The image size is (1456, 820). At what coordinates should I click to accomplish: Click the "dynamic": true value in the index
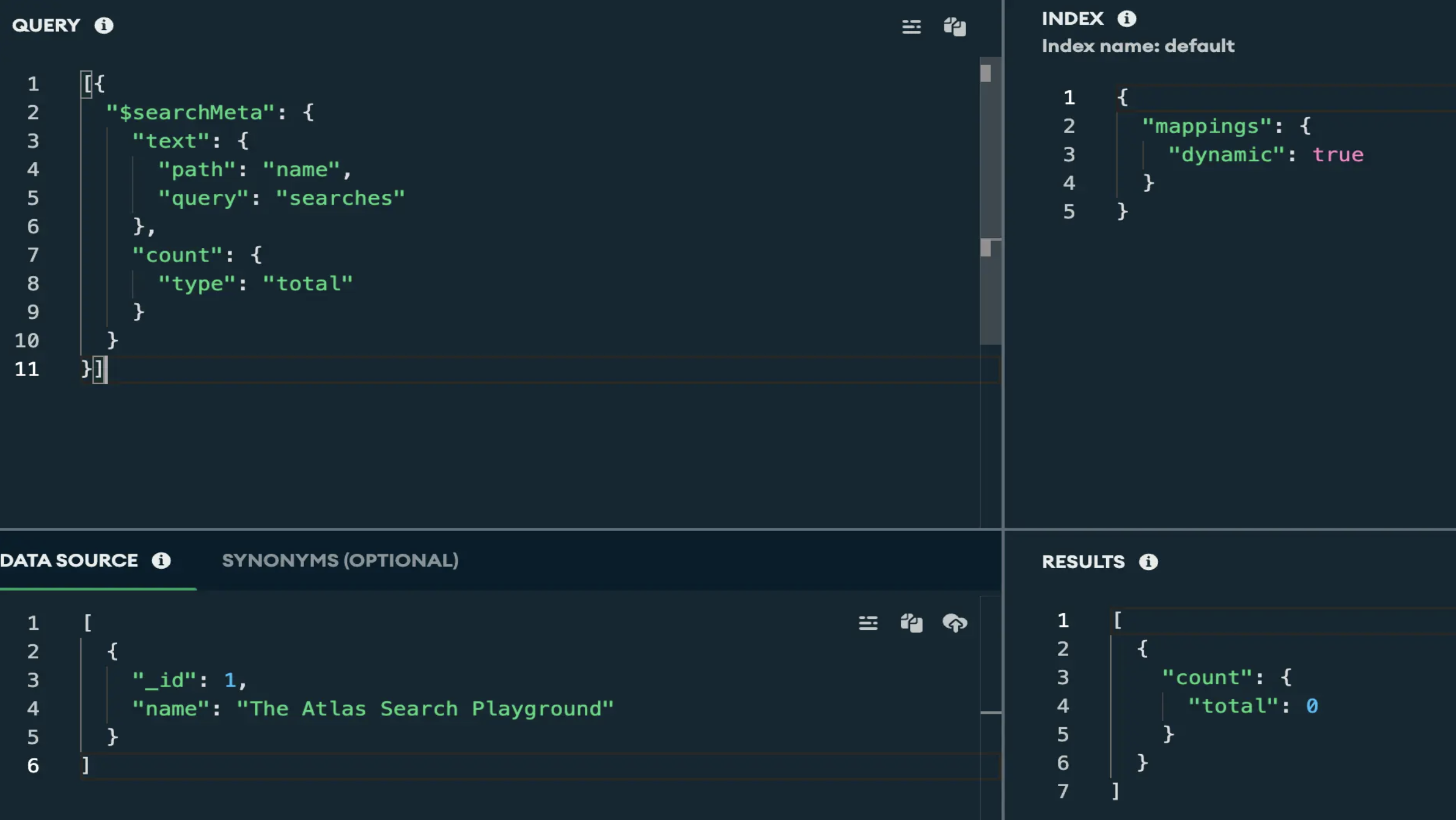click(x=1338, y=155)
